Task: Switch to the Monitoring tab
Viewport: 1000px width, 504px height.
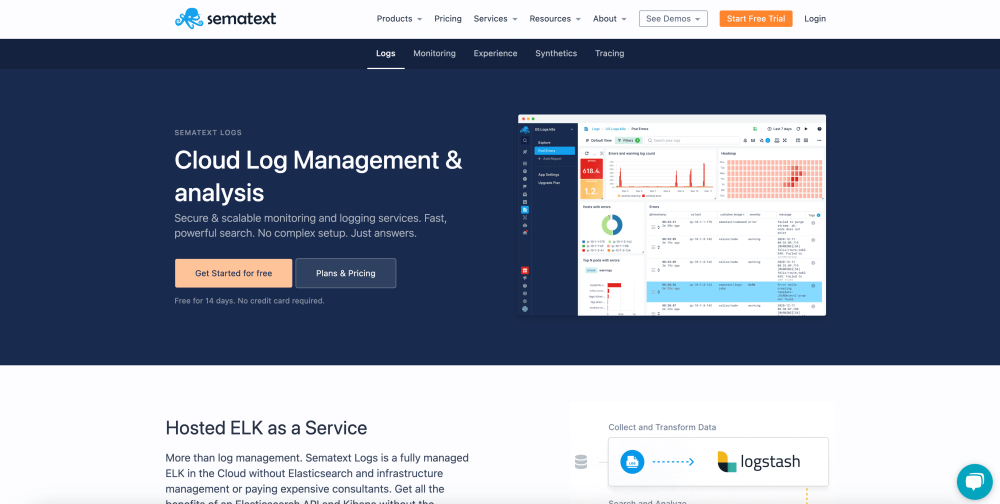Action: tap(434, 53)
